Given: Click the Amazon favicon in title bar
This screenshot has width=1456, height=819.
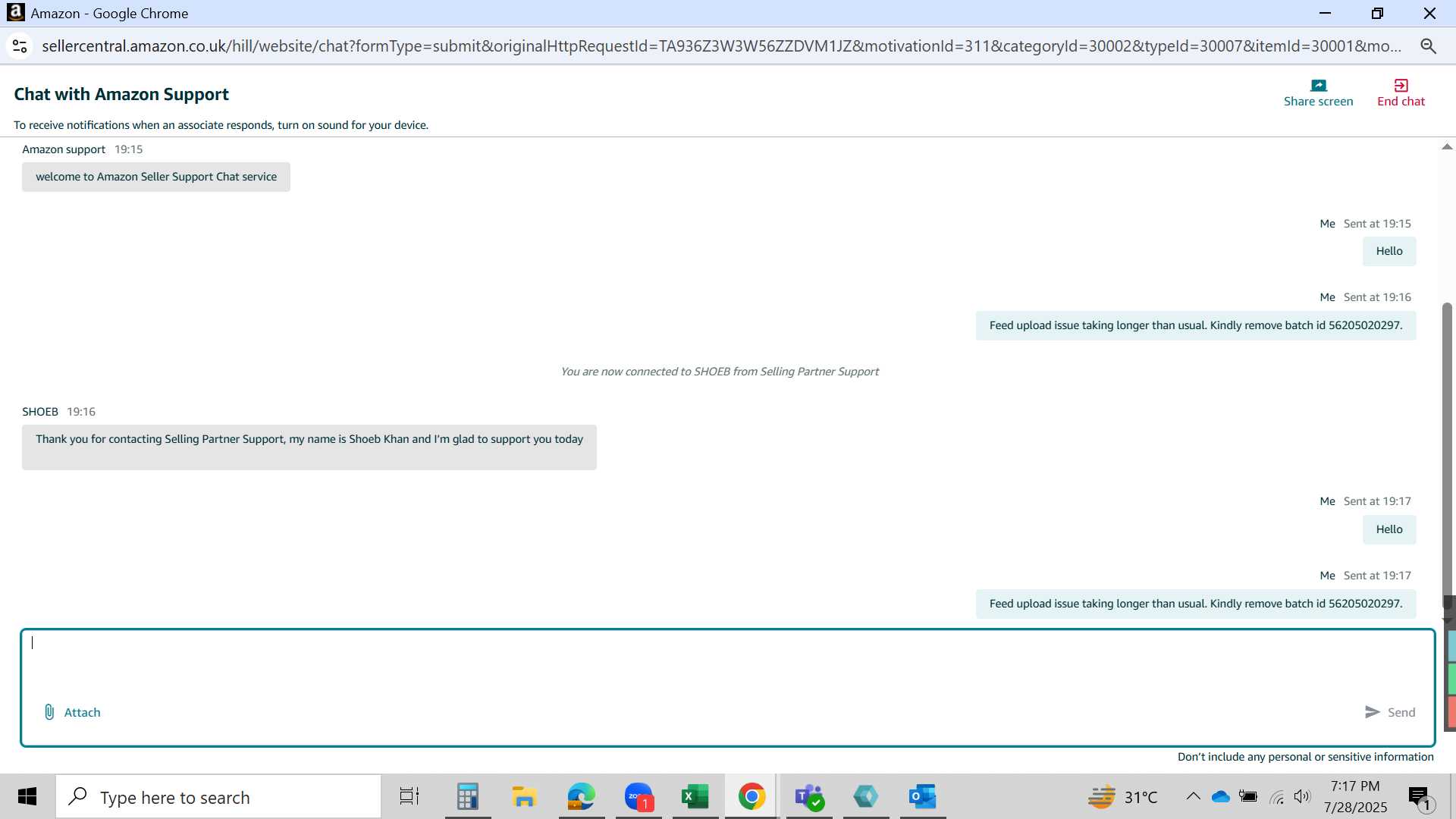Looking at the screenshot, I should 15,13.
